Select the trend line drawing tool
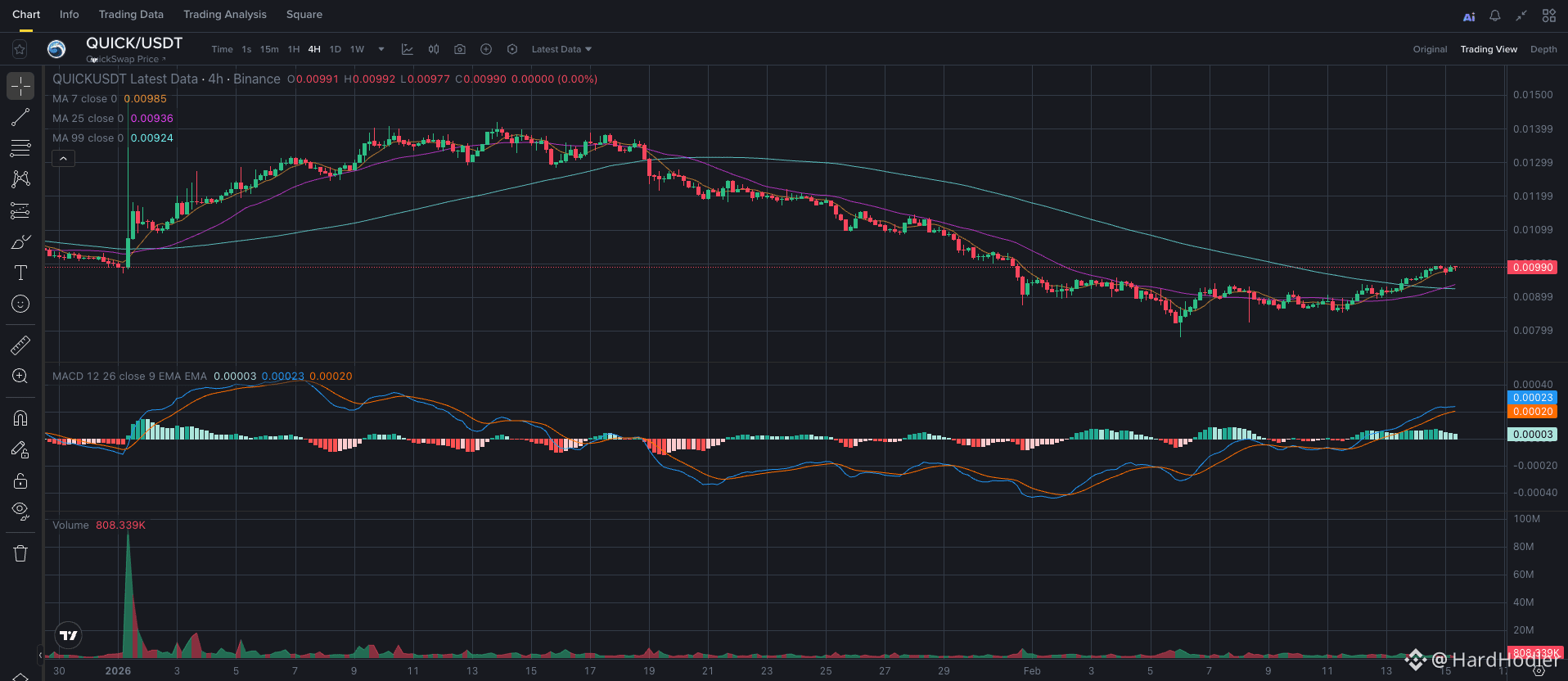 pos(20,118)
